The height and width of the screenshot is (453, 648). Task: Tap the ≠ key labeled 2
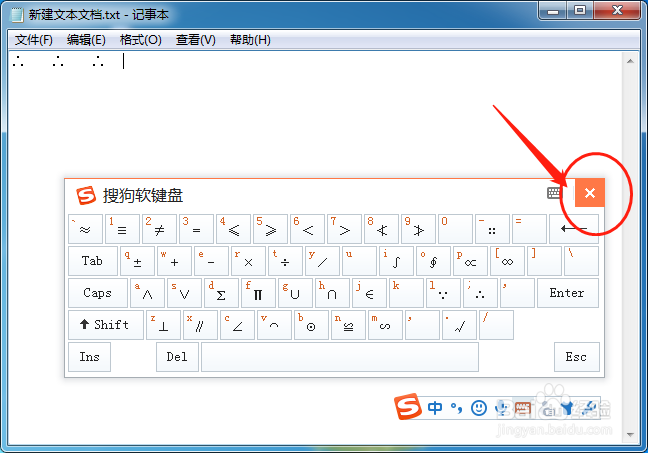click(160, 229)
